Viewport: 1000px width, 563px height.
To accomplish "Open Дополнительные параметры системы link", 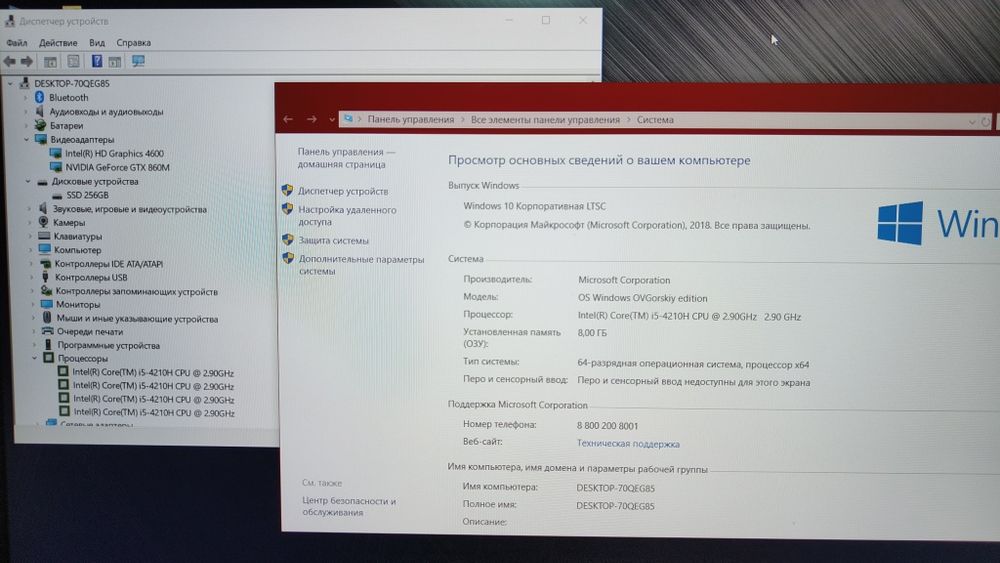I will tap(361, 265).
